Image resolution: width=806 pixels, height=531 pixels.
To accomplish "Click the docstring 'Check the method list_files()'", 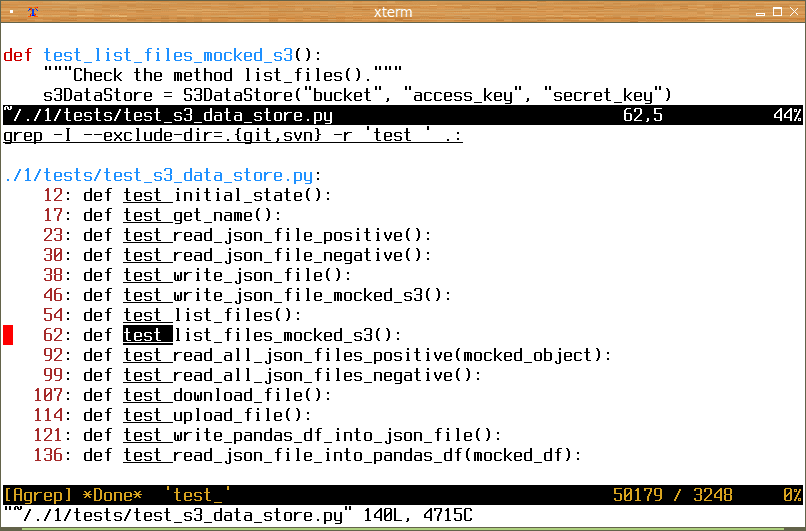I will [x=222, y=75].
